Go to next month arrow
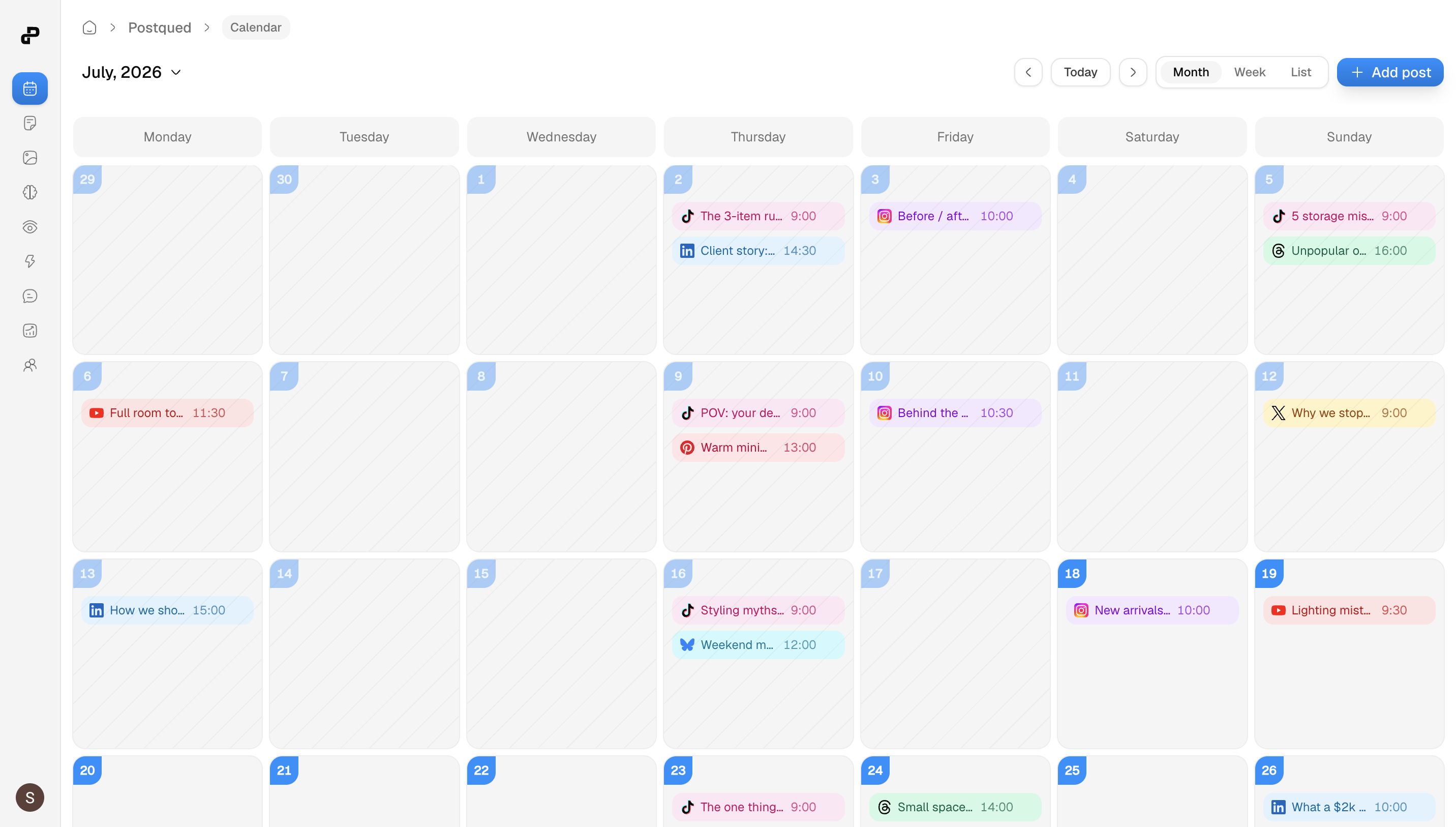1456x827 pixels. click(x=1133, y=72)
